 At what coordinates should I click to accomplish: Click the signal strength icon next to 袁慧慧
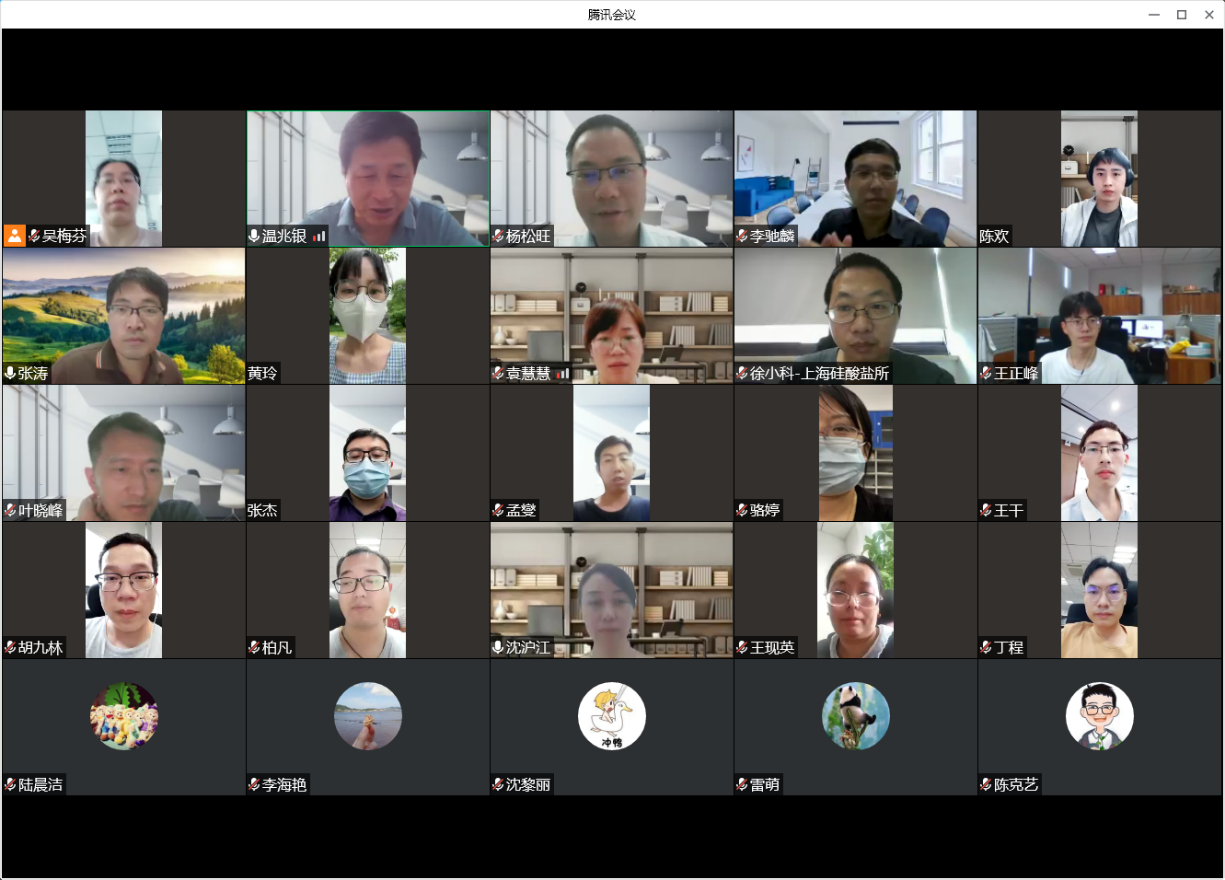(563, 373)
